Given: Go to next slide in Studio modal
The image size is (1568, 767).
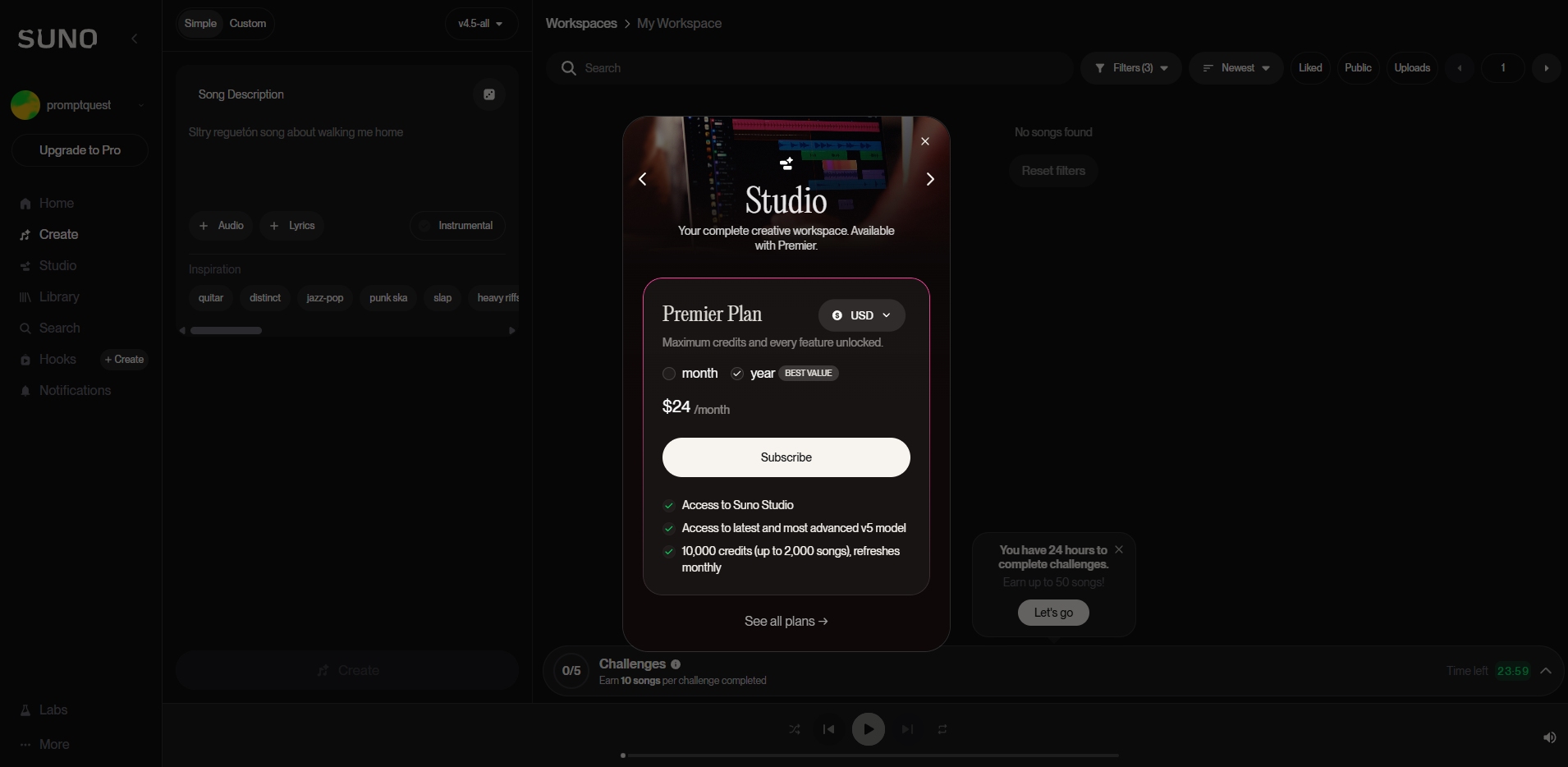Looking at the screenshot, I should pyautogui.click(x=929, y=179).
